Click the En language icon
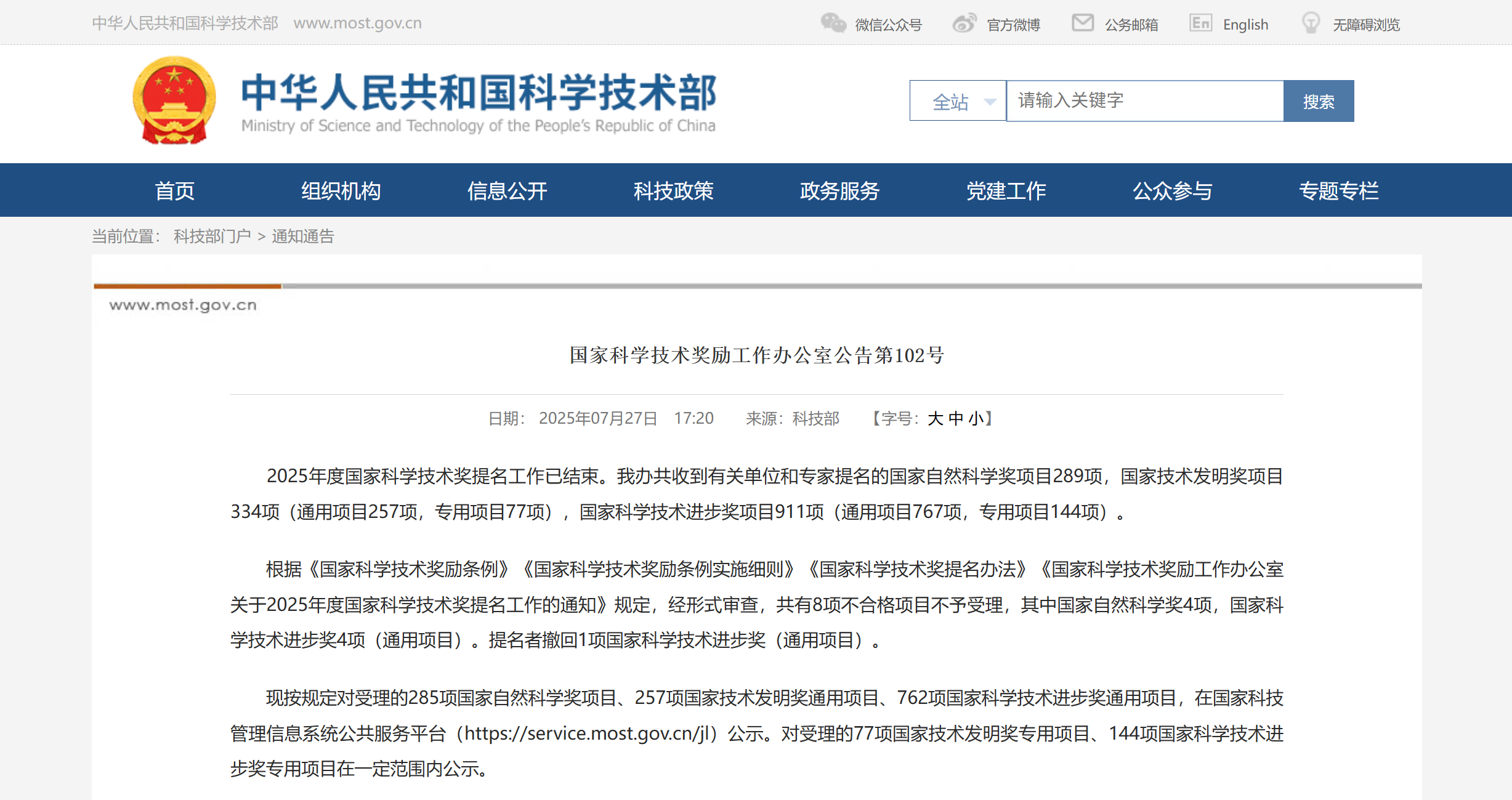Image resolution: width=1512 pixels, height=800 pixels. tap(1200, 23)
